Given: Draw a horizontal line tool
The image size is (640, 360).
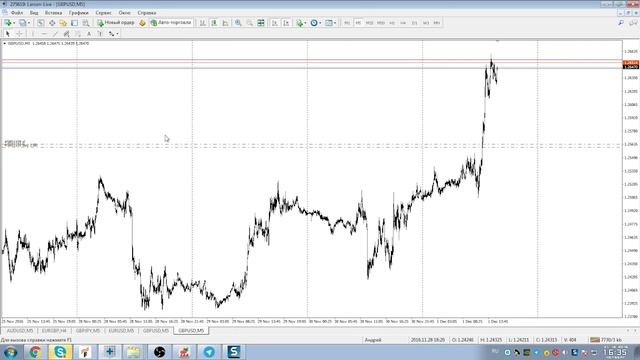Looking at the screenshot, I should click(44, 34).
